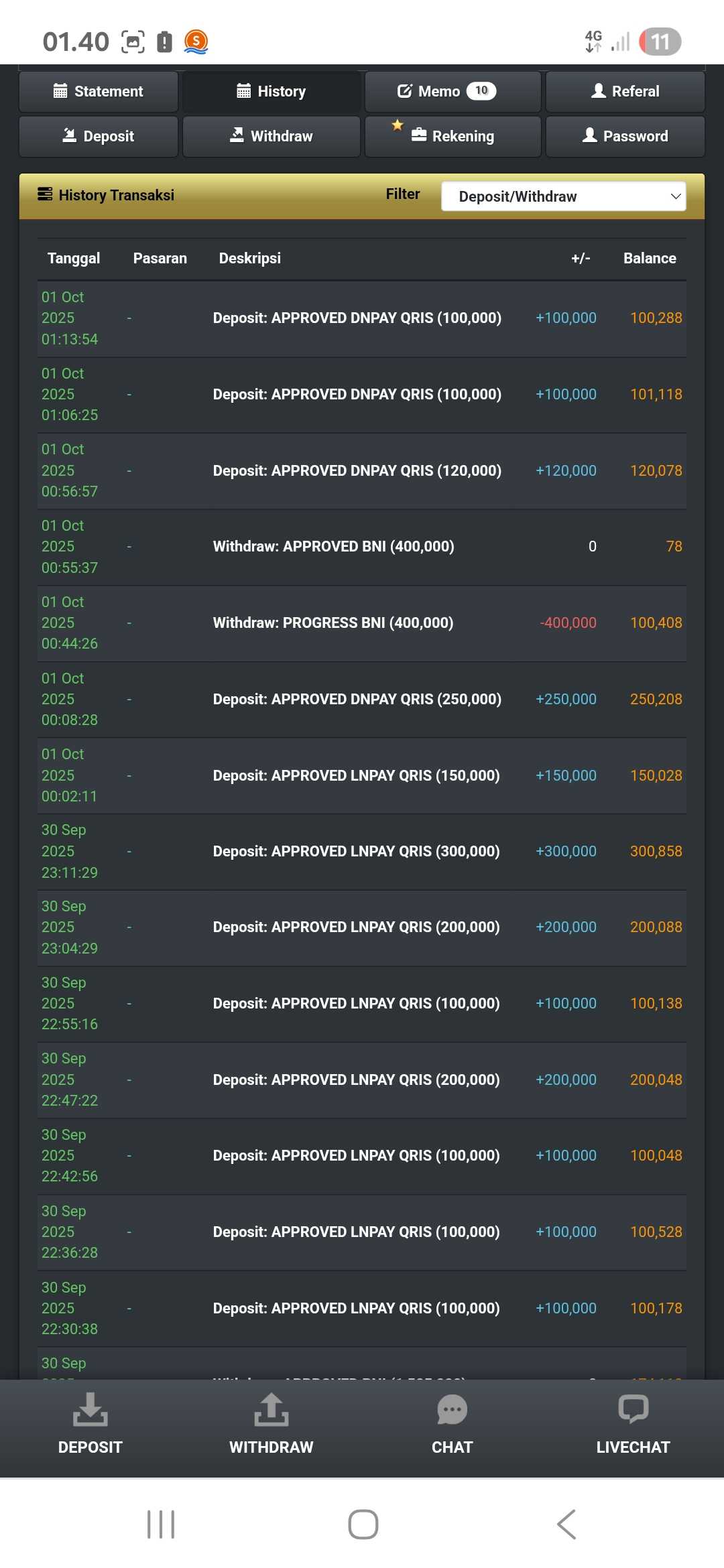
Task: Open the top Withdraw menu button
Action: tap(271, 136)
